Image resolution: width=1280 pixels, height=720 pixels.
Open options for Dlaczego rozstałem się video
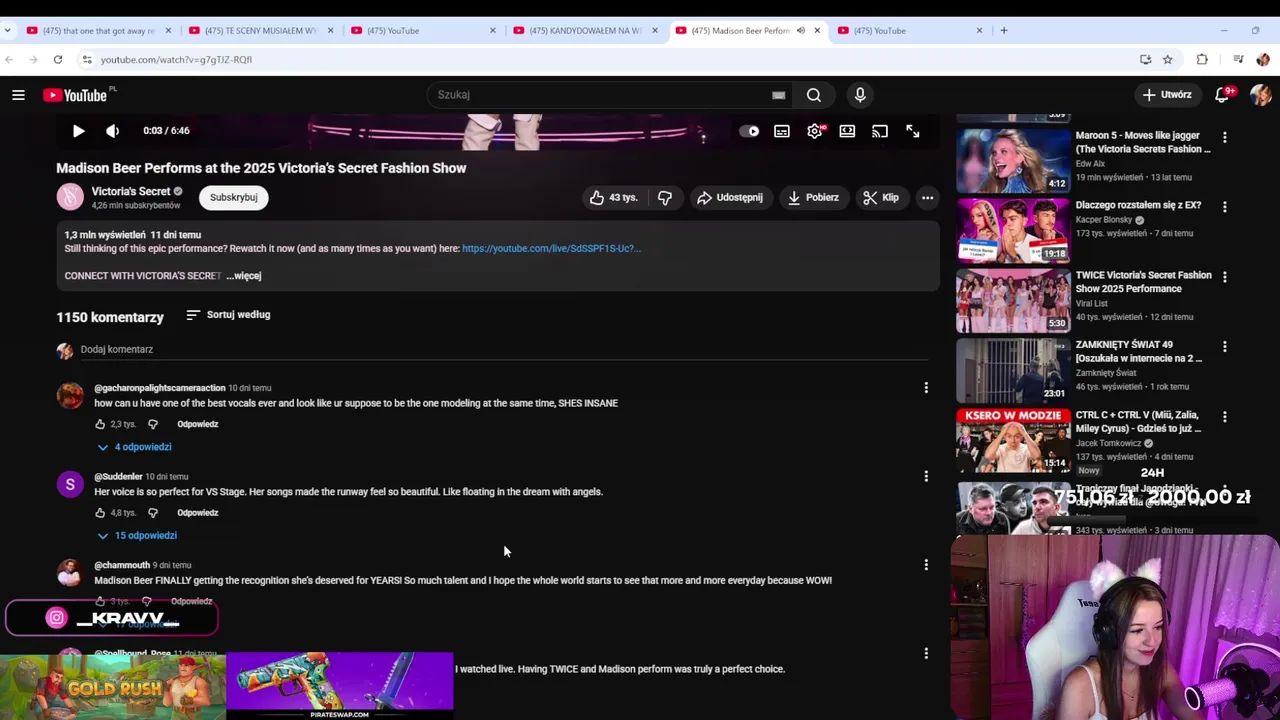[x=1225, y=207]
